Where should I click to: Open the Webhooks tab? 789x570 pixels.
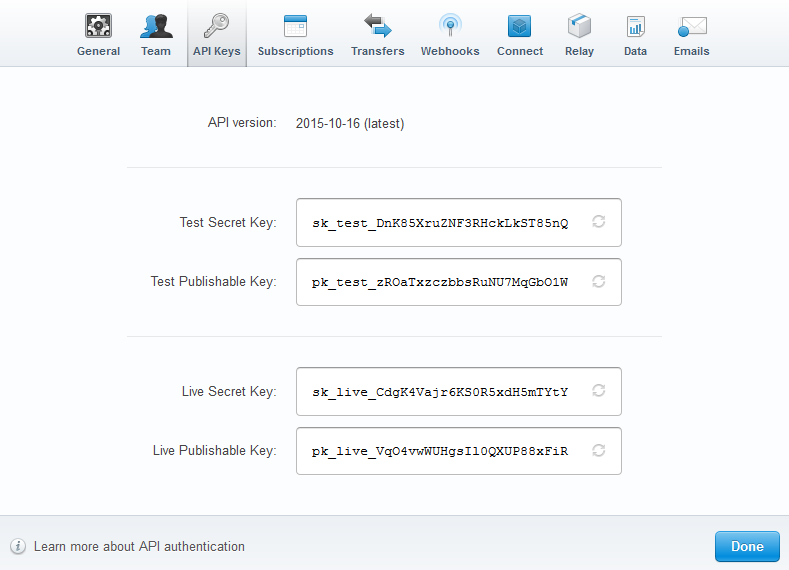click(x=449, y=35)
